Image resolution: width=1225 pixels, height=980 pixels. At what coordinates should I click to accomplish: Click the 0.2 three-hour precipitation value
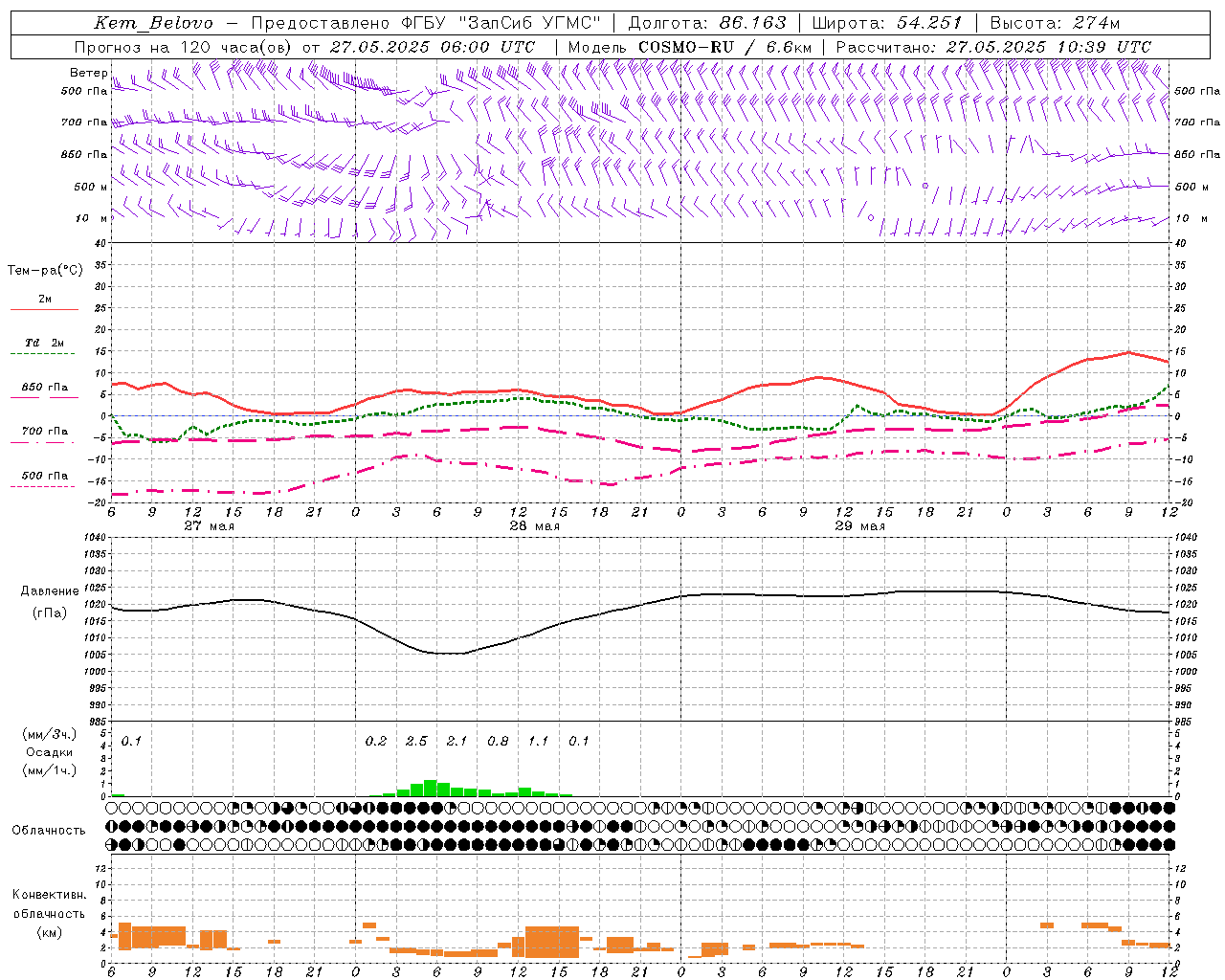tap(376, 741)
